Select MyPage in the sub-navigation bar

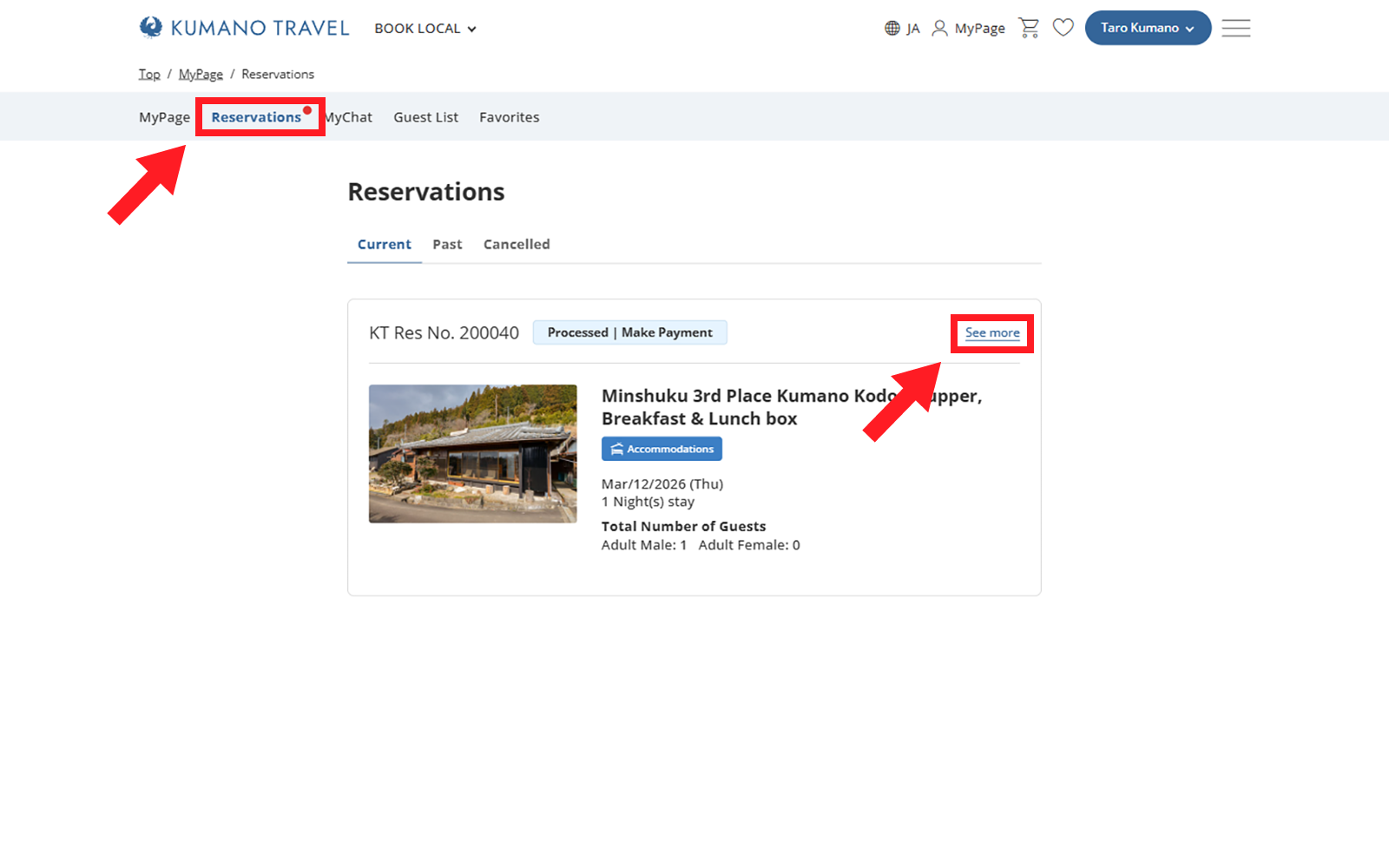coord(164,117)
